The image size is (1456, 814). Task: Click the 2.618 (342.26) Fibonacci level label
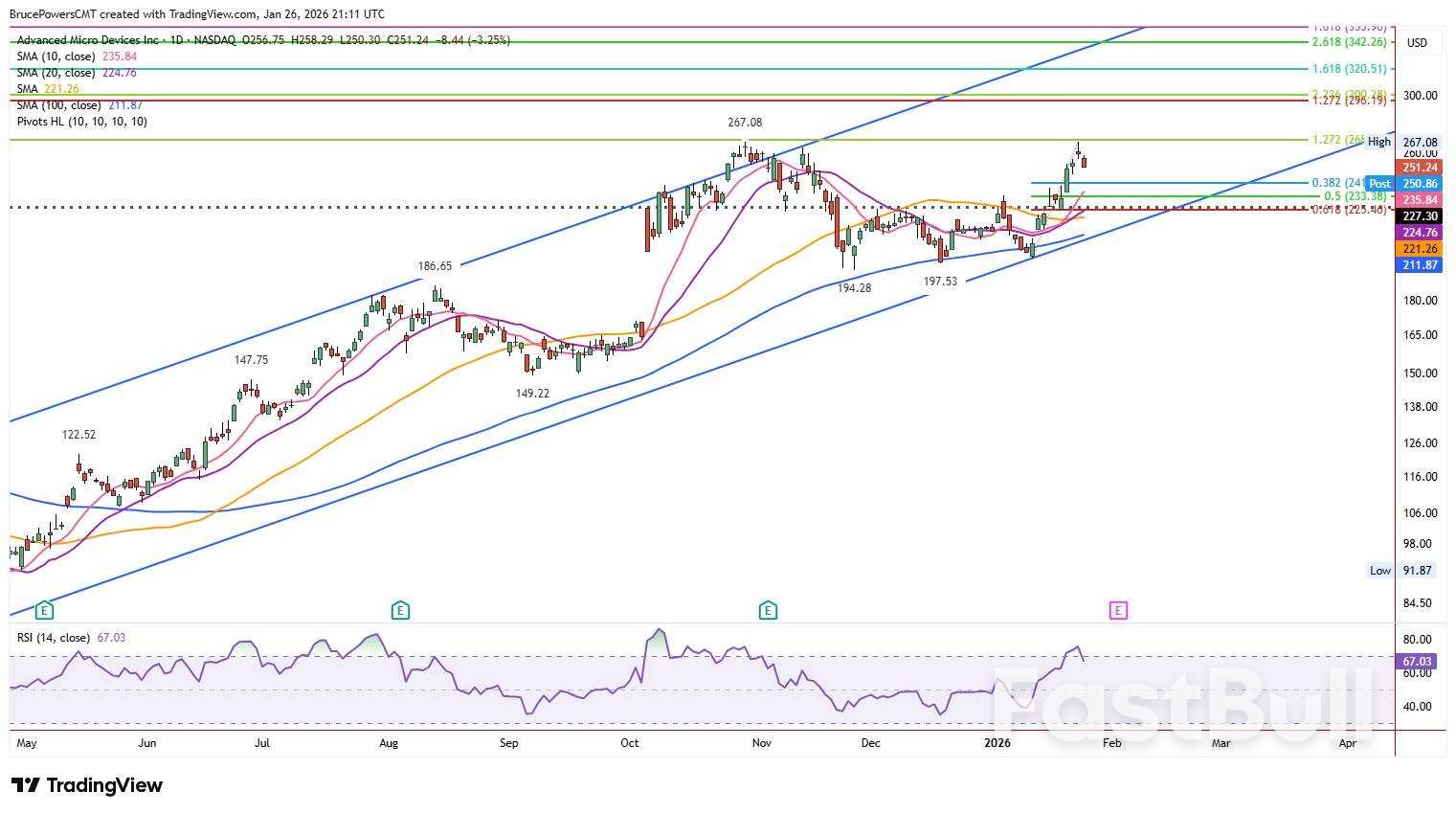coord(1349,42)
